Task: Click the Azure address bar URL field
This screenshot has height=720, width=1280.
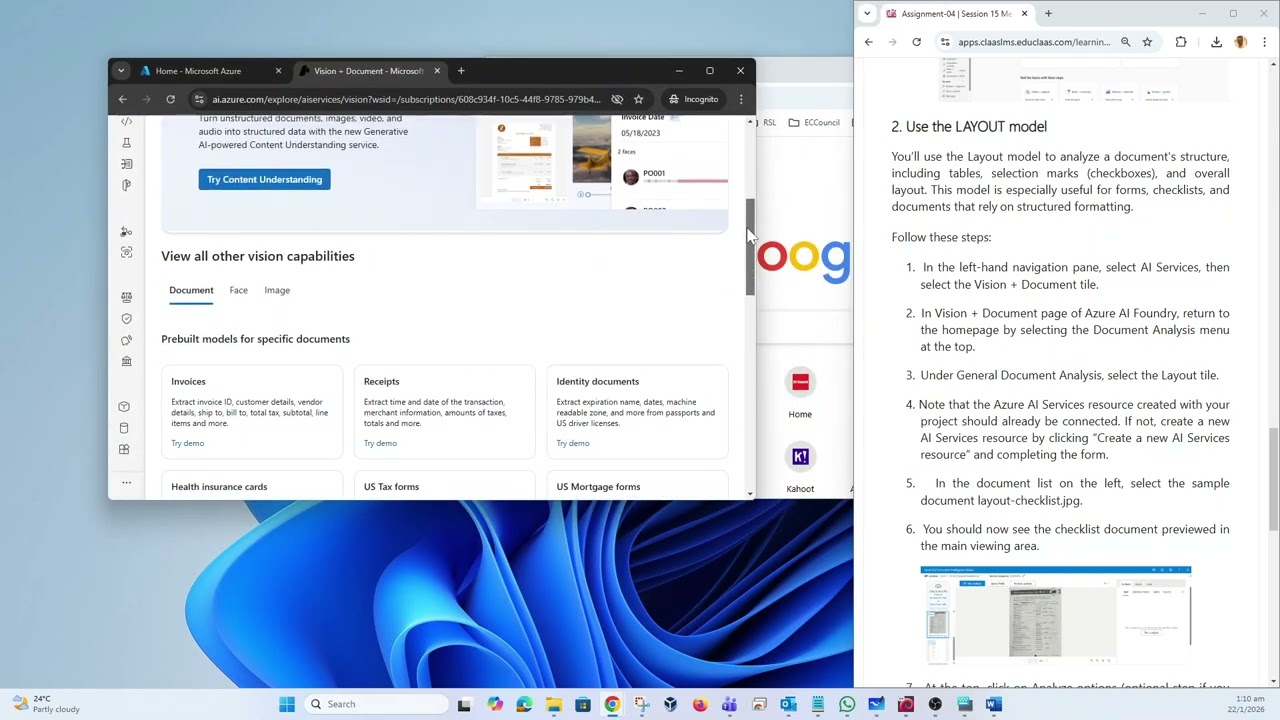Action: point(405,99)
